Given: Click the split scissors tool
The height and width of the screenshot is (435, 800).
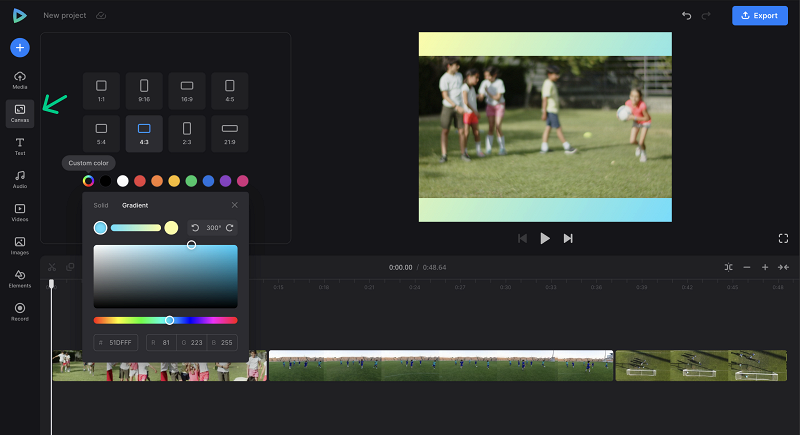Looking at the screenshot, I should [52, 267].
